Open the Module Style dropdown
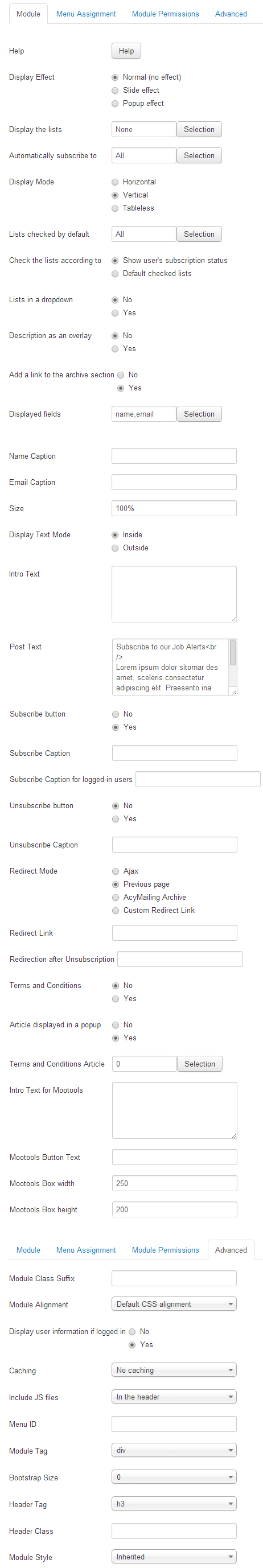This screenshot has width=263, height=1568. coord(174,1557)
